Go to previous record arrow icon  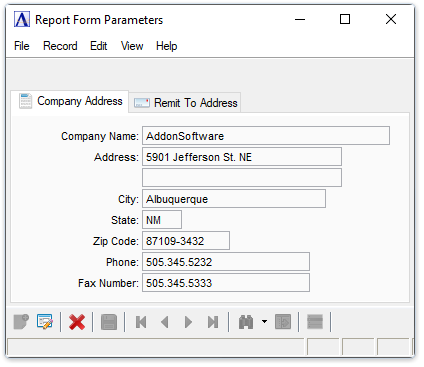(x=165, y=322)
